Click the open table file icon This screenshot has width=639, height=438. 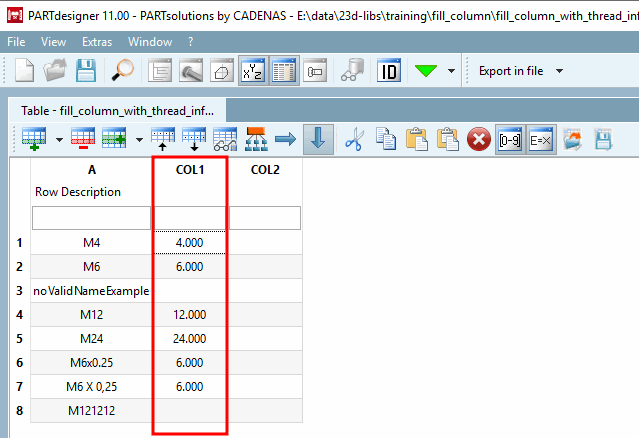pyautogui.click(x=572, y=140)
